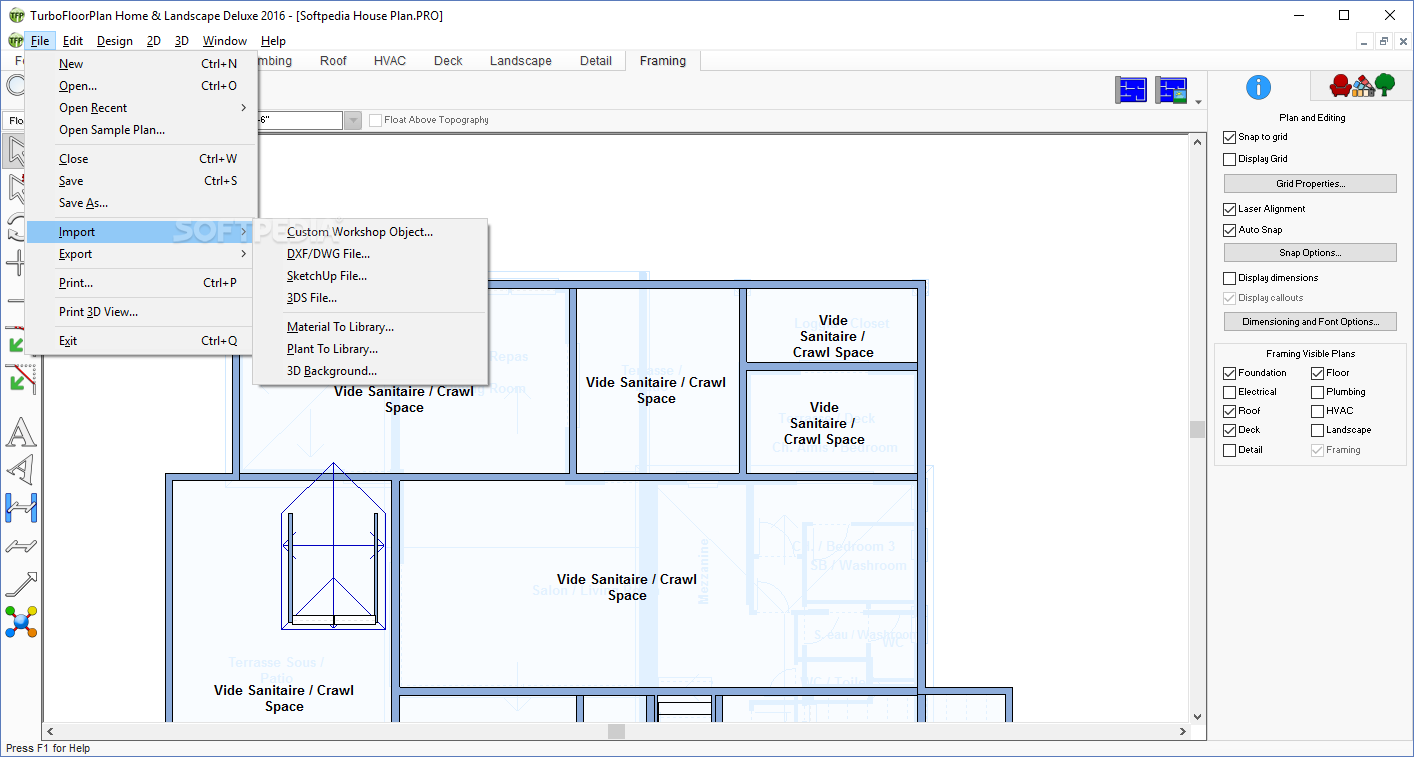
Task: Enable Display dimensions
Action: coord(1230,278)
